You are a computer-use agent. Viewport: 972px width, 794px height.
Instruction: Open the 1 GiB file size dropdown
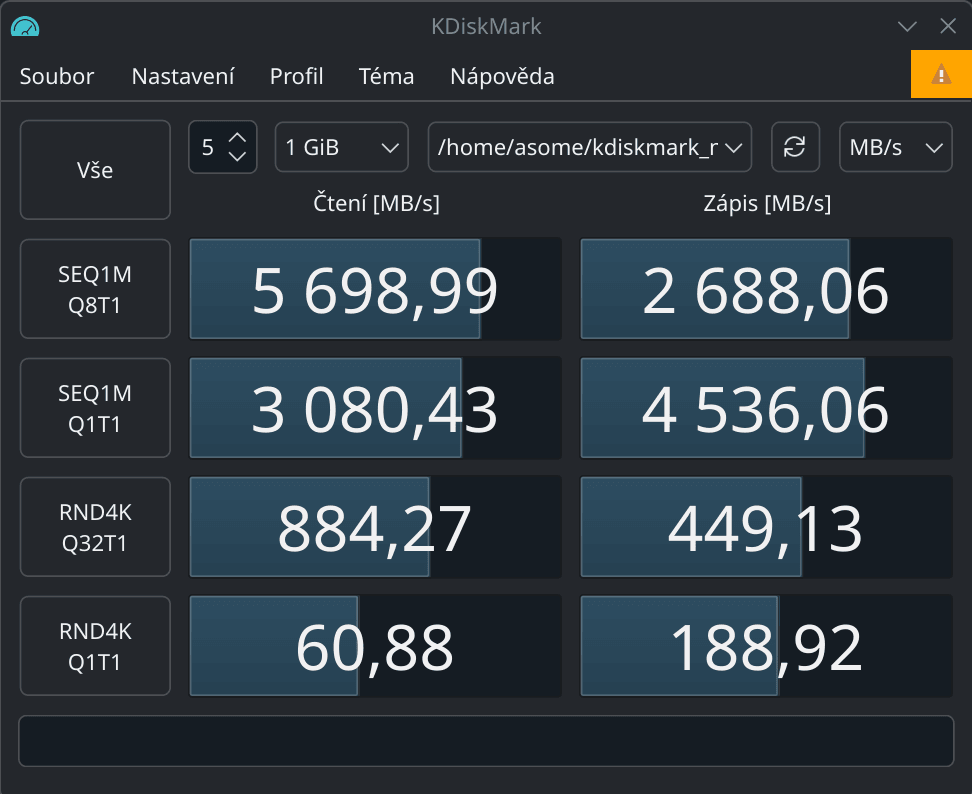click(342, 147)
